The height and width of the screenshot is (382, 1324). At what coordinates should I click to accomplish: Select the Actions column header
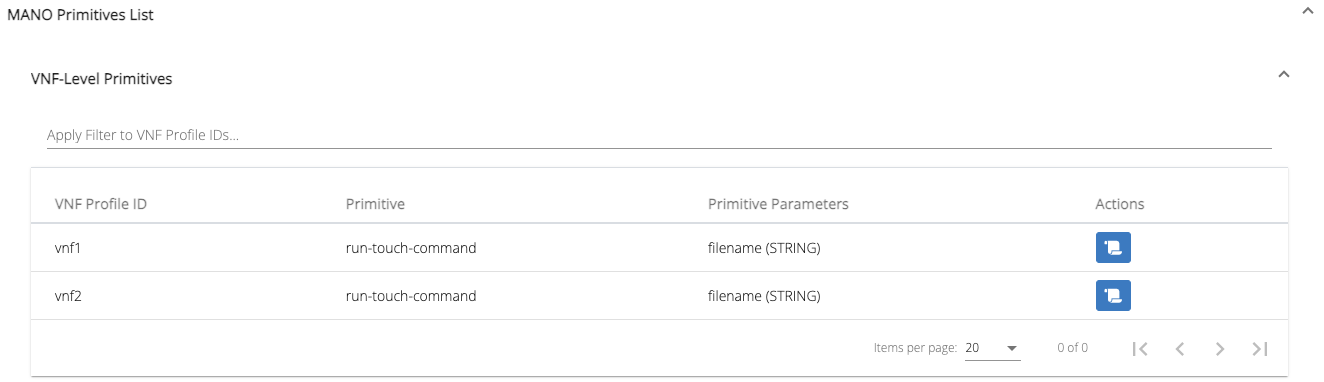1120,204
